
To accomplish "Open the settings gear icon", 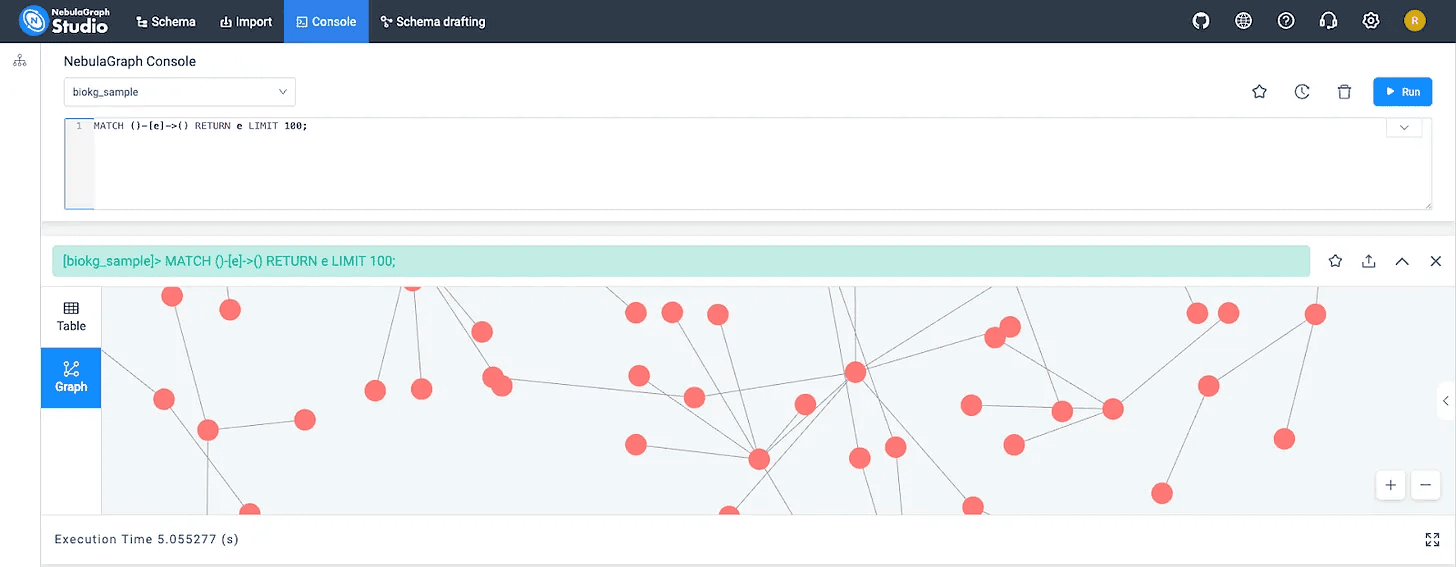I will pyautogui.click(x=1371, y=21).
